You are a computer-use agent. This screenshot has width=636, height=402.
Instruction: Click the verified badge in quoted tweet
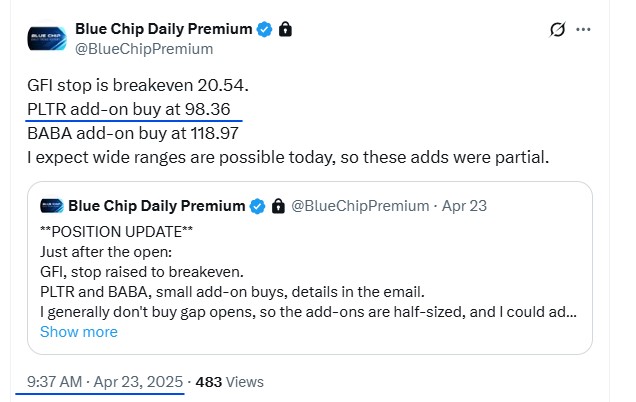257,206
